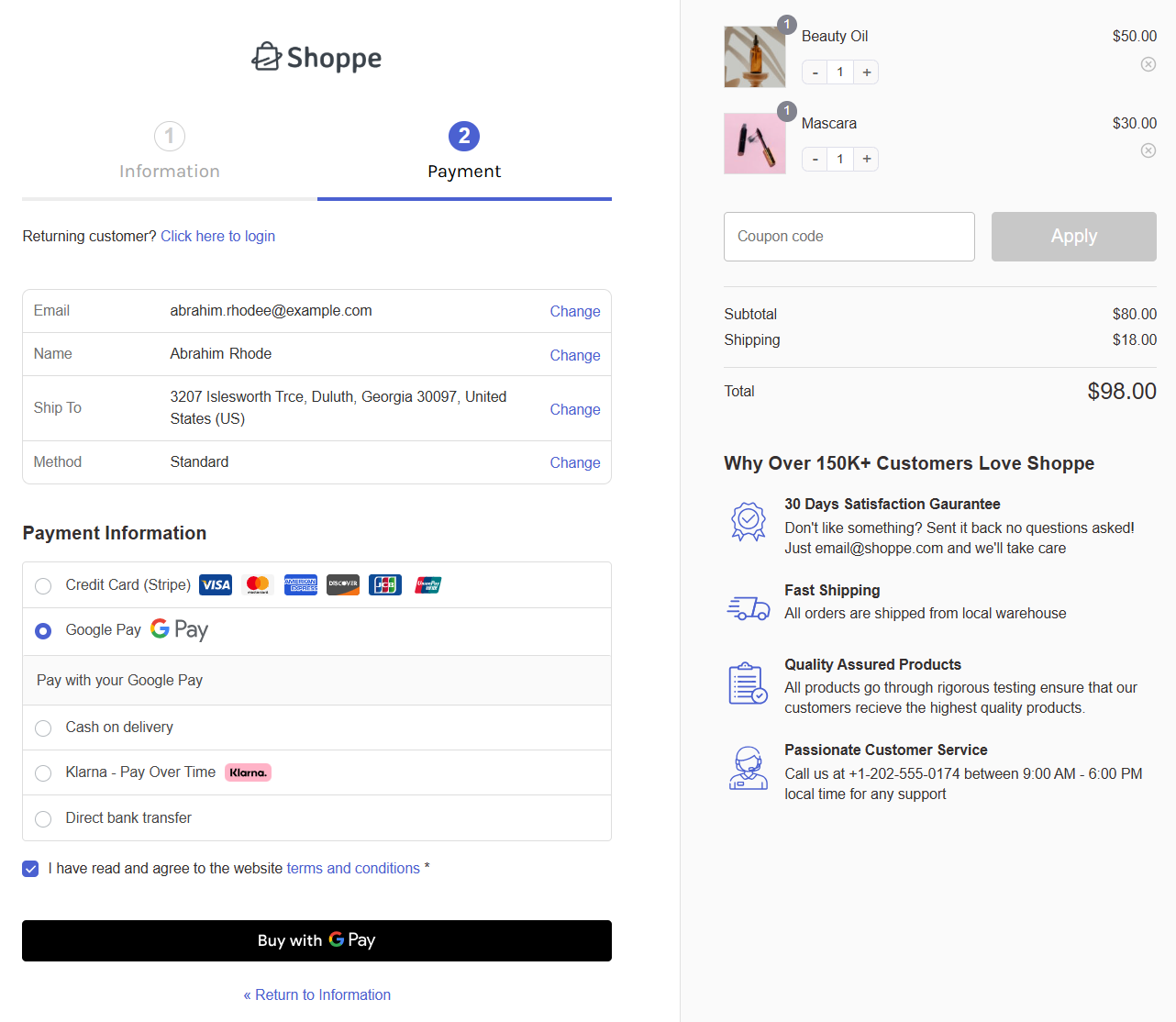
Task: Remove Mascara from the cart
Action: pyautogui.click(x=1148, y=150)
